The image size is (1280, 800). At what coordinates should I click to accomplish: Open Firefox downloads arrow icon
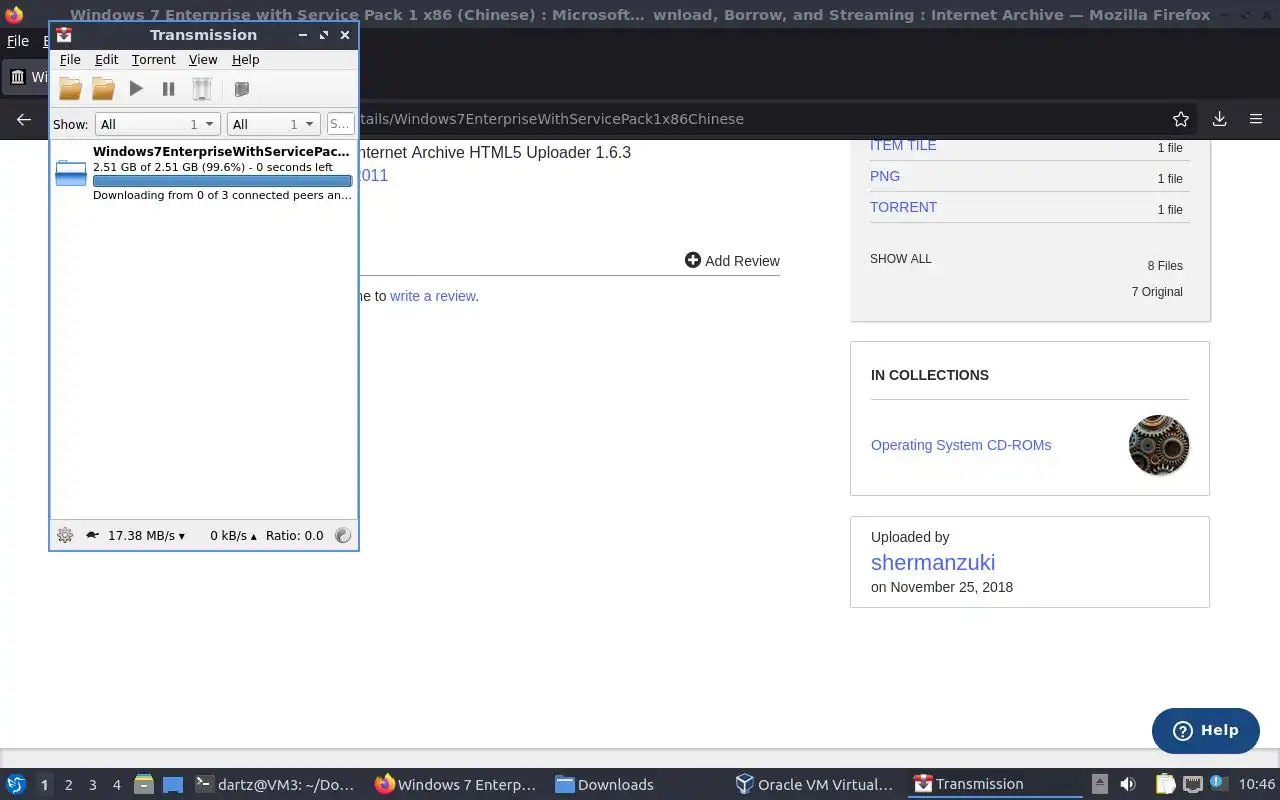pos(1219,119)
